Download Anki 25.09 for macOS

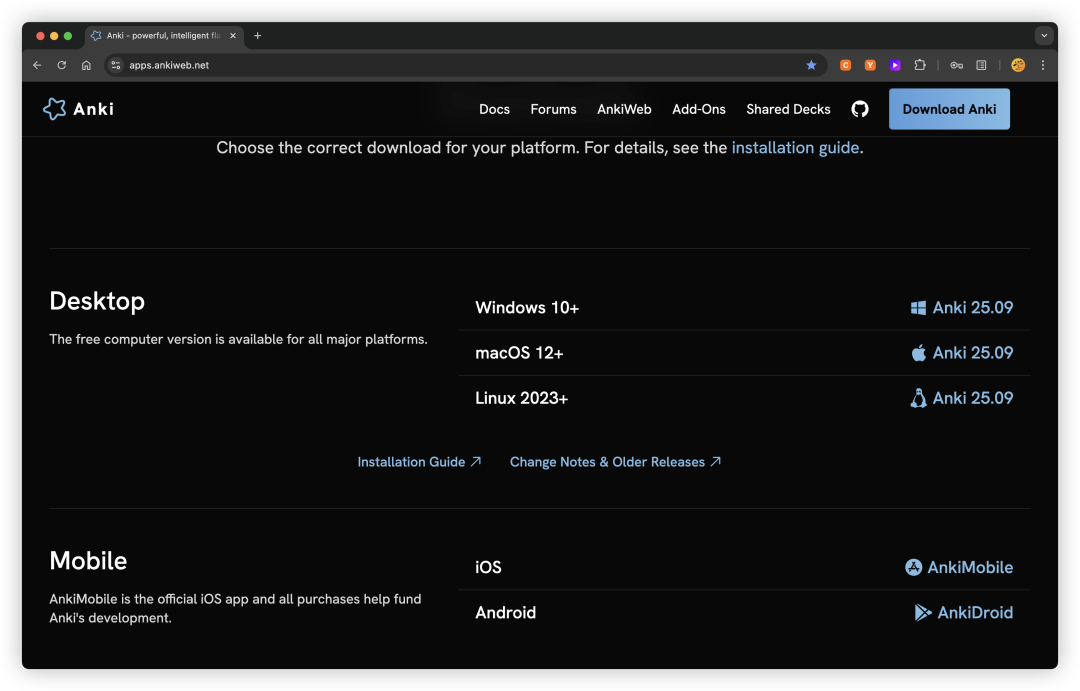click(x=962, y=353)
